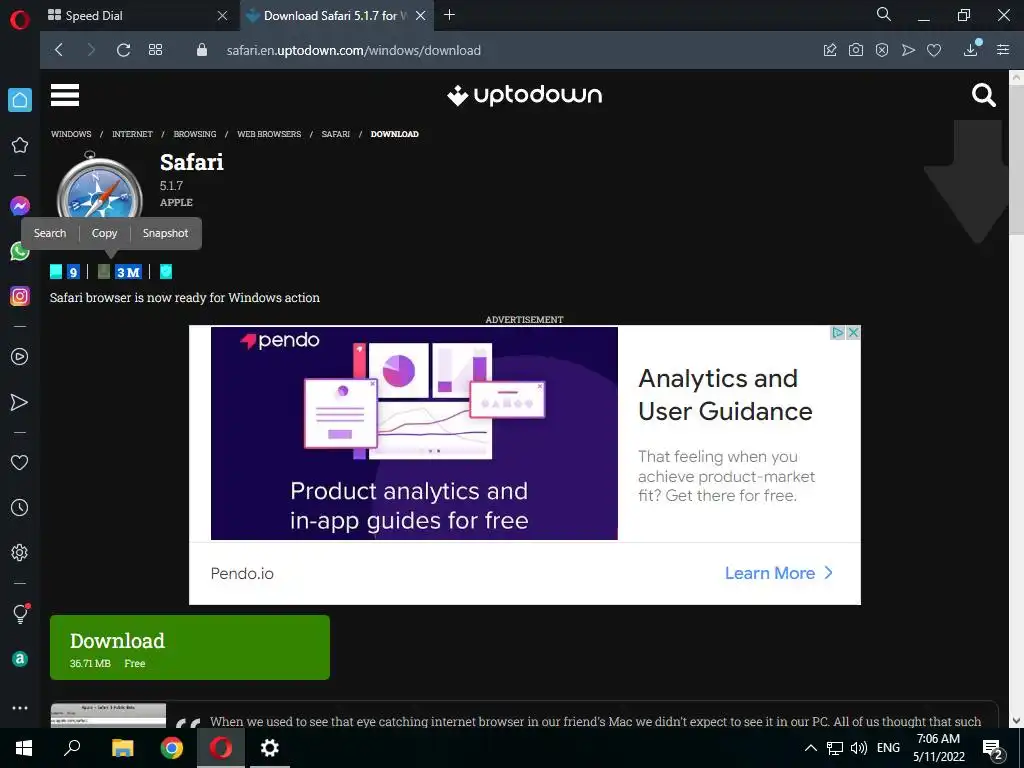Screen dimensions: 1024x768
Task: Click the green Download button
Action: [x=190, y=647]
